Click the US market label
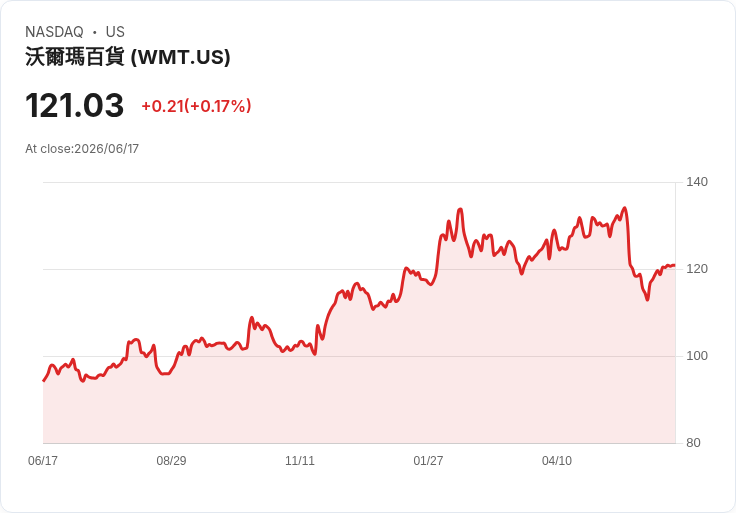Viewport: 736px width, 513px height. click(x=115, y=32)
